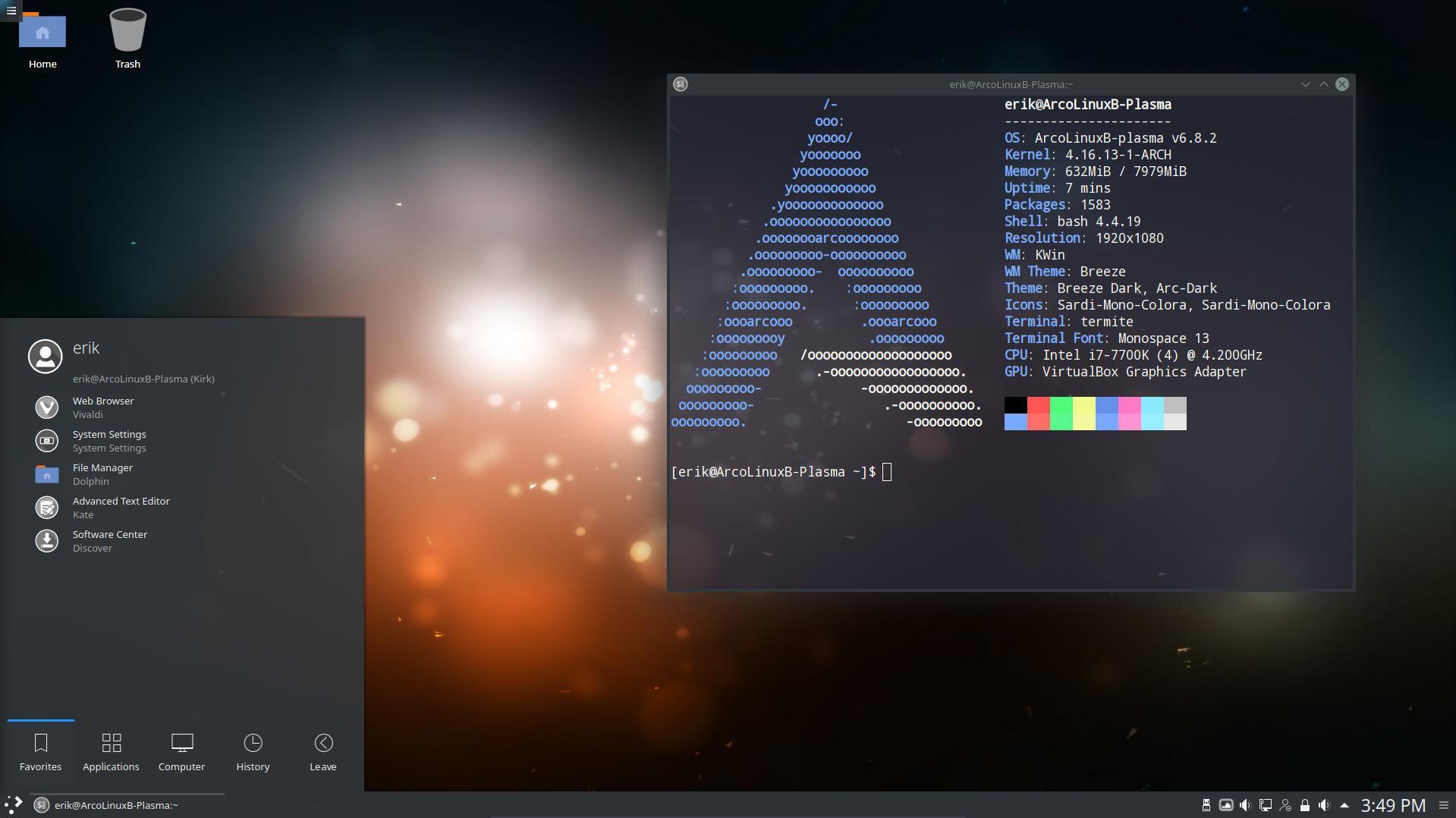Click the erik user avatar icon

46,356
